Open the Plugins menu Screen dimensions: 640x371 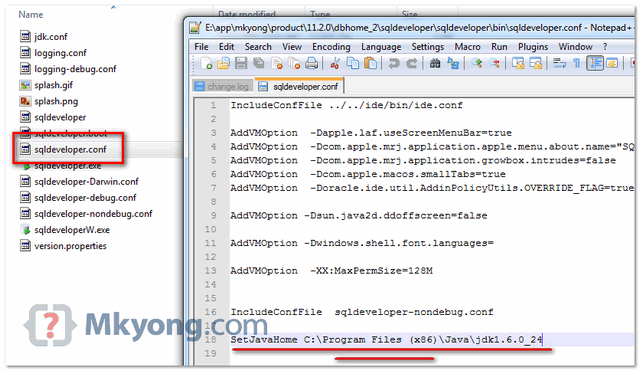[533, 47]
